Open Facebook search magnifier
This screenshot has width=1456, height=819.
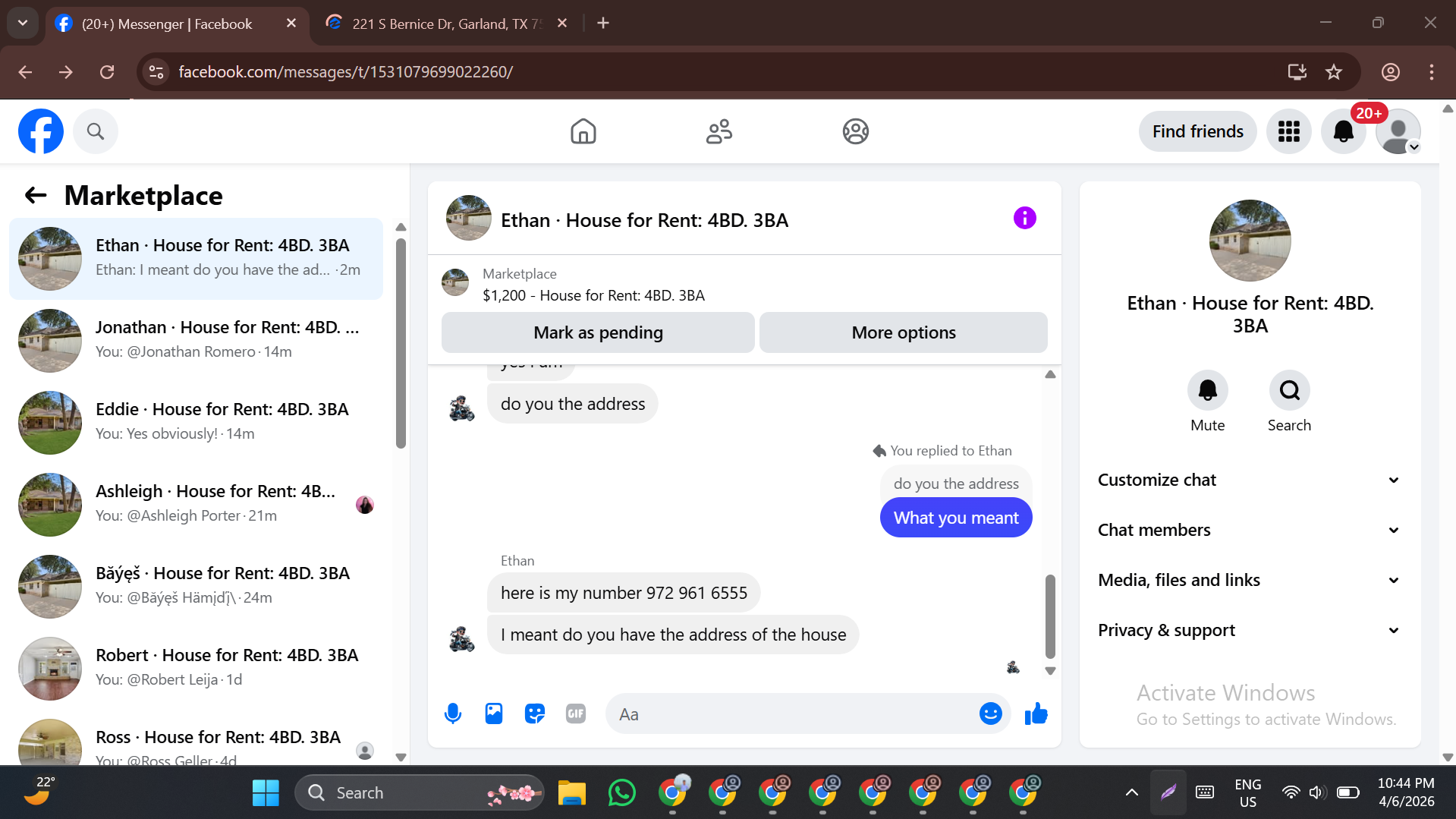point(96,131)
